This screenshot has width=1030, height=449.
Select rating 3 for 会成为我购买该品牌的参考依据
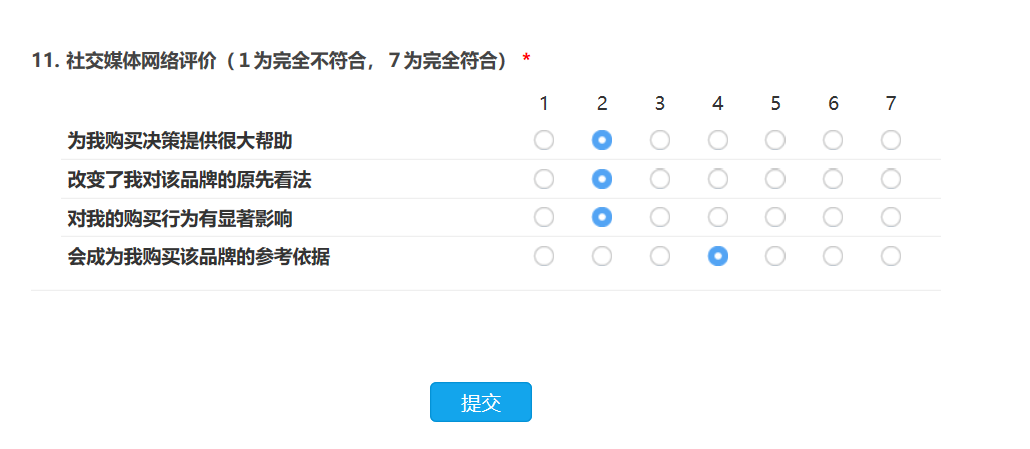(x=660, y=256)
